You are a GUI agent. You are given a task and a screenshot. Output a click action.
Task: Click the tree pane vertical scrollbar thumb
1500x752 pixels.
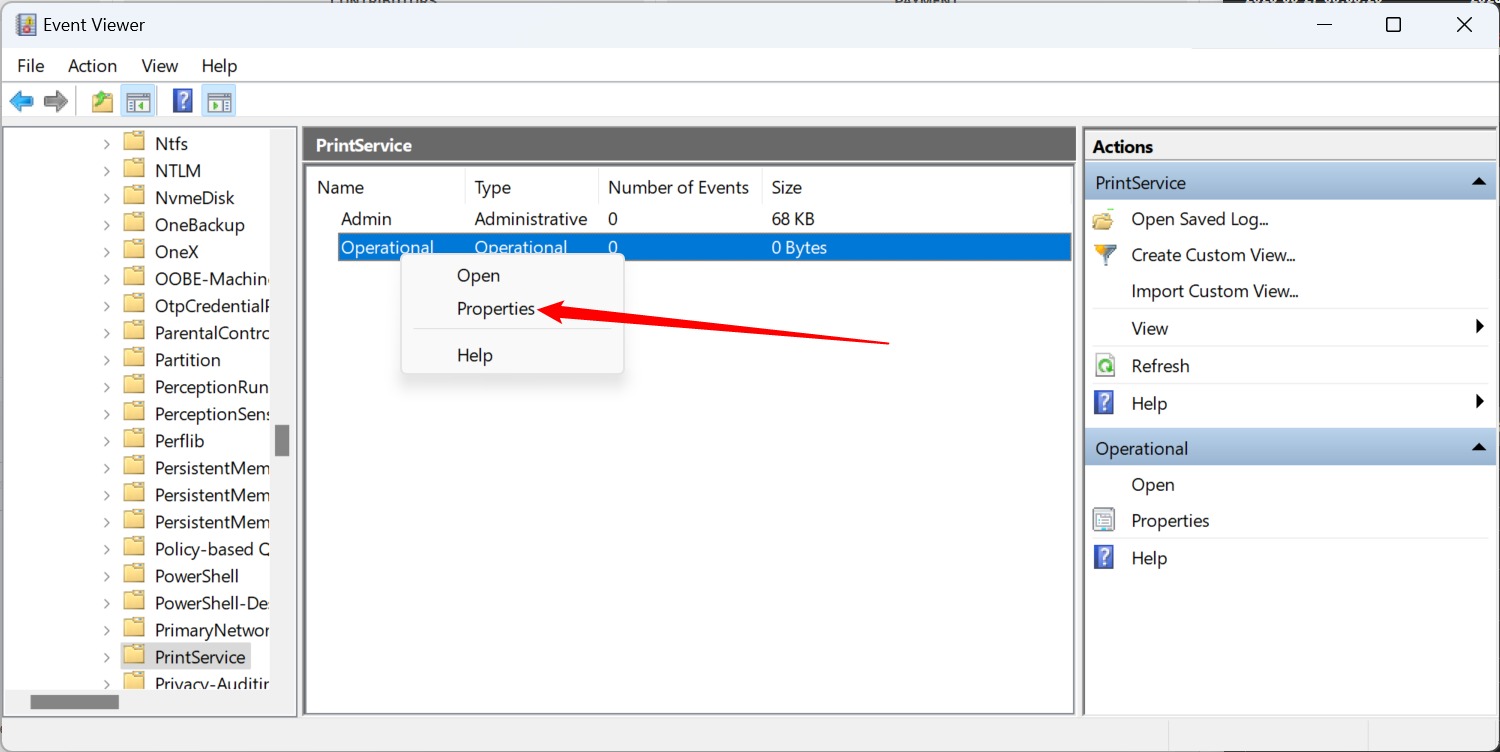(282, 440)
